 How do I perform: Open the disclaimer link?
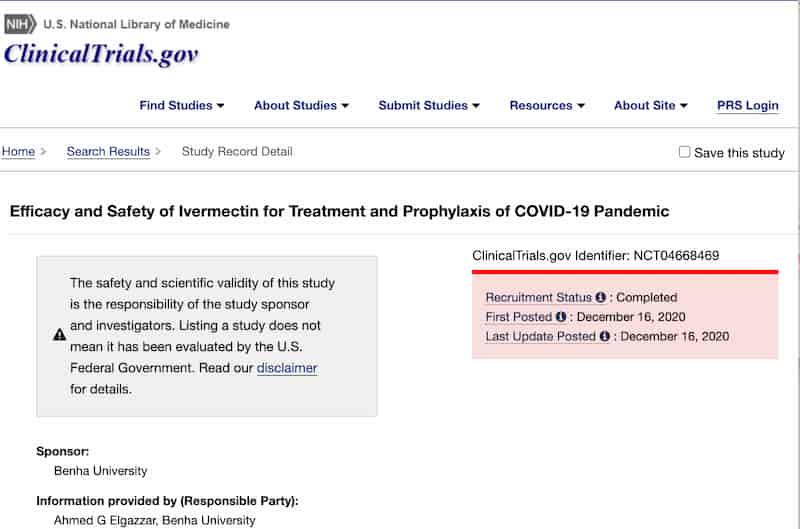(287, 368)
